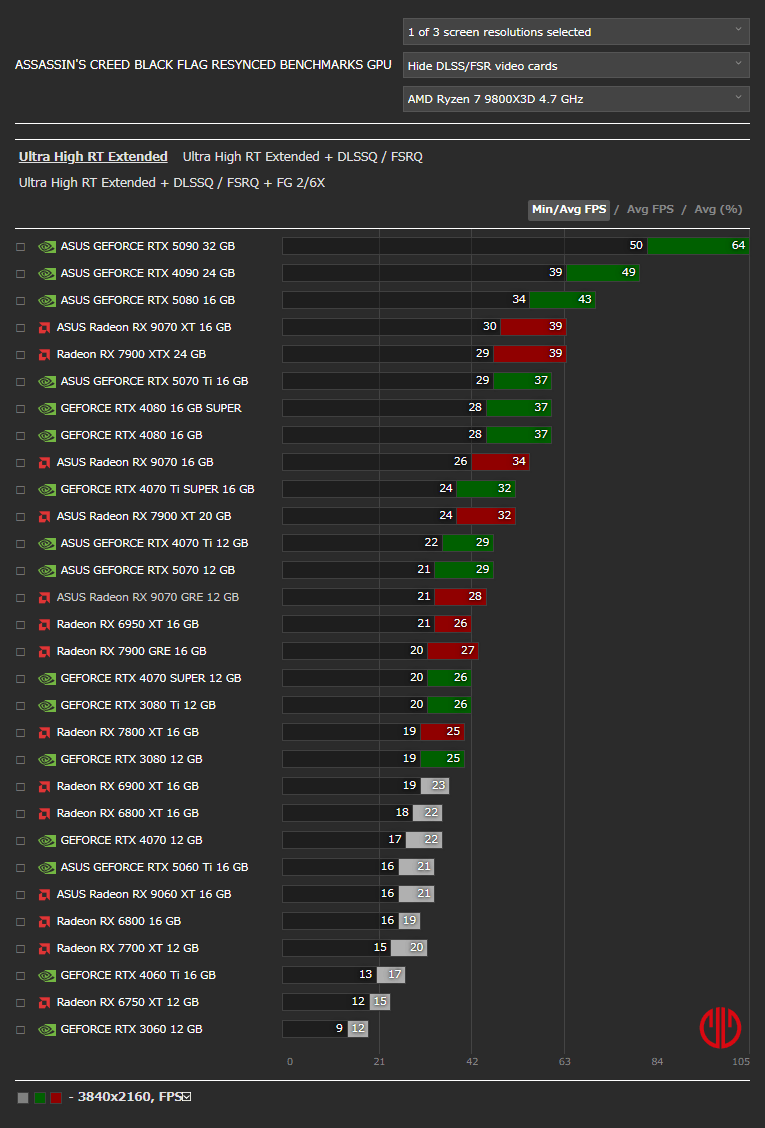Switch to Ultra High RT Extended + DLSSQ / FSRQ tab

tap(302, 157)
